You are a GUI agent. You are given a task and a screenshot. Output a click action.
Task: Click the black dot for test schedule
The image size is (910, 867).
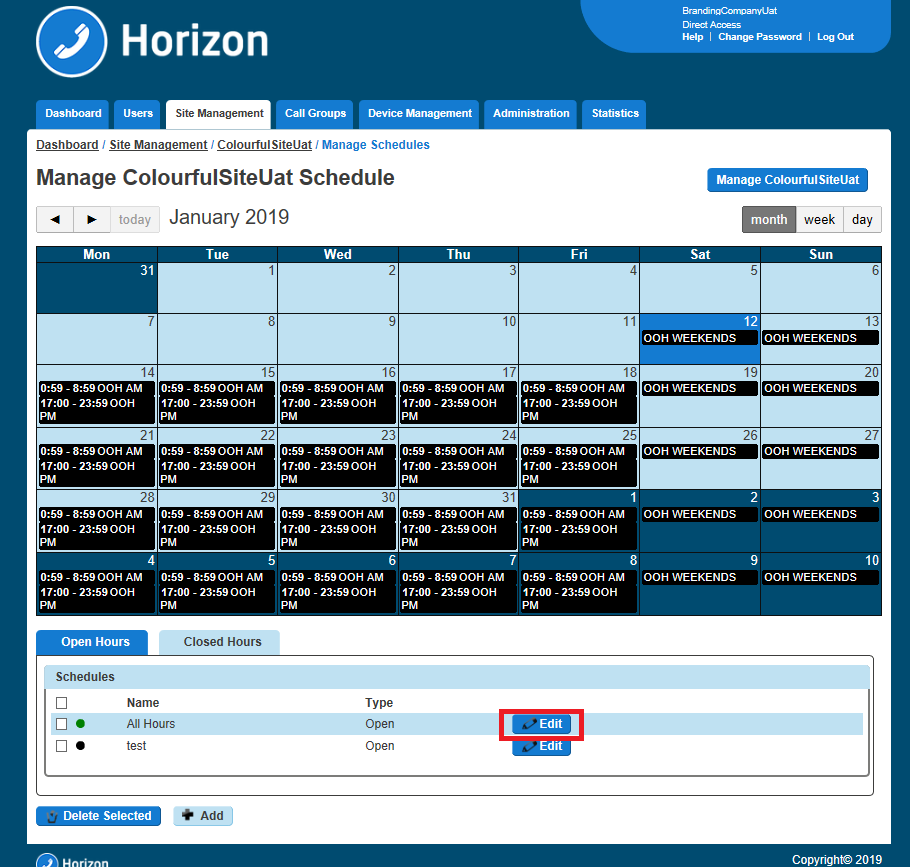coord(81,745)
